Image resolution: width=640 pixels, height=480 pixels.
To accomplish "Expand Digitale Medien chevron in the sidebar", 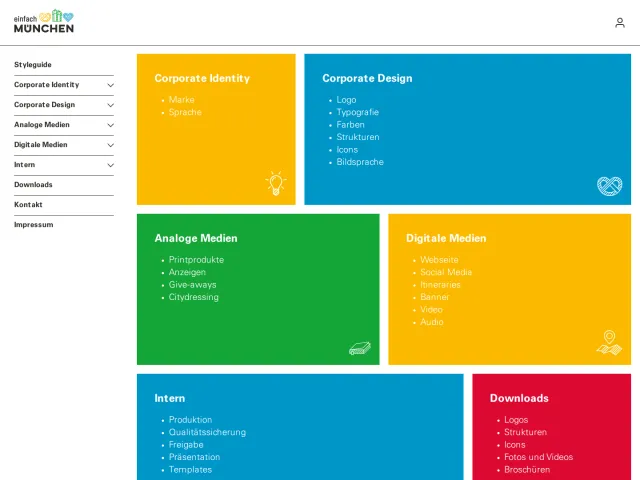I will pos(110,145).
